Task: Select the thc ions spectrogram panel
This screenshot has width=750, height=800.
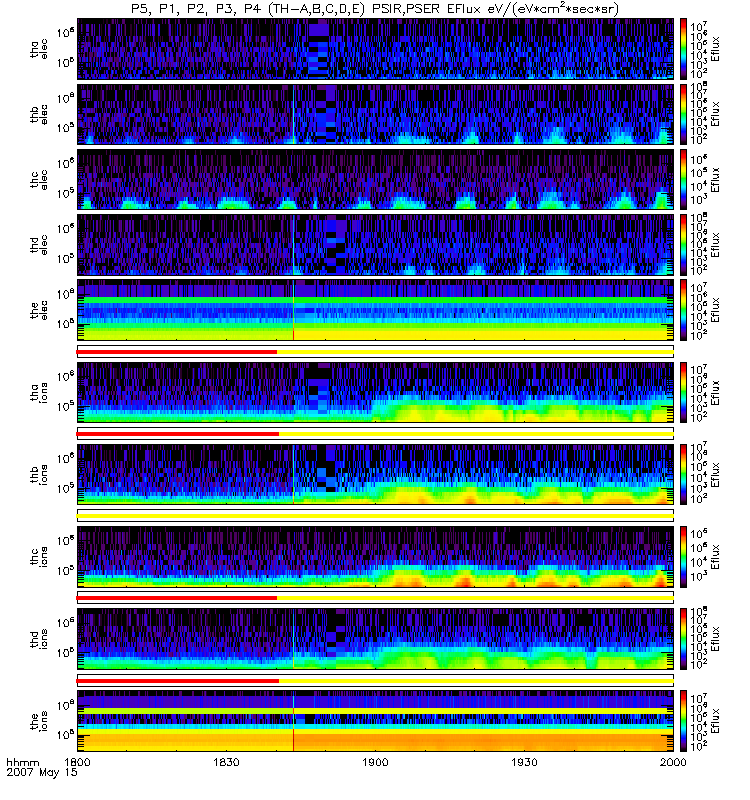Action: [x=375, y=557]
